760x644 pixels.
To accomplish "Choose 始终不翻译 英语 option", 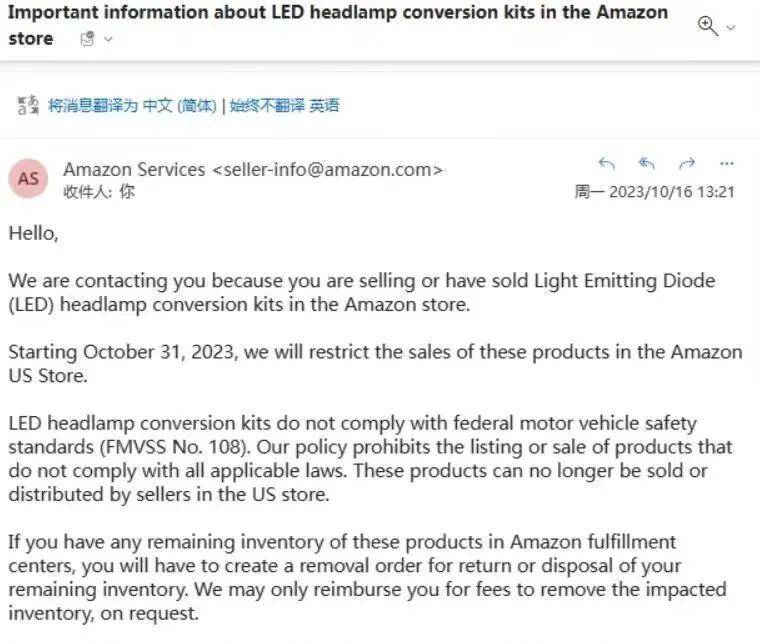I will (285, 105).
